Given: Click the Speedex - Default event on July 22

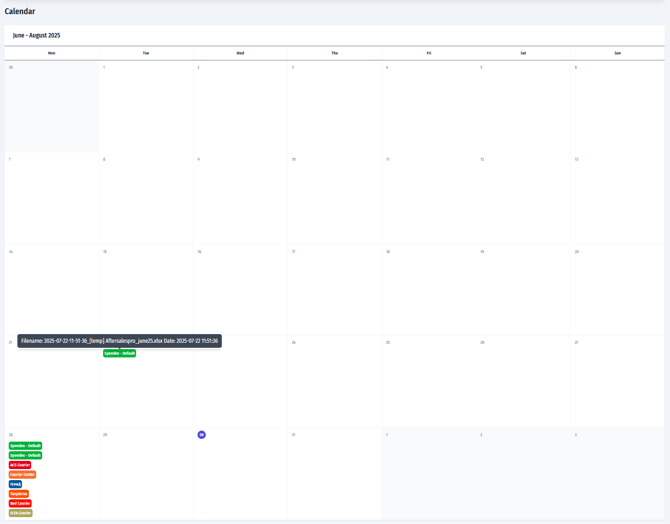Looking at the screenshot, I should point(119,353).
